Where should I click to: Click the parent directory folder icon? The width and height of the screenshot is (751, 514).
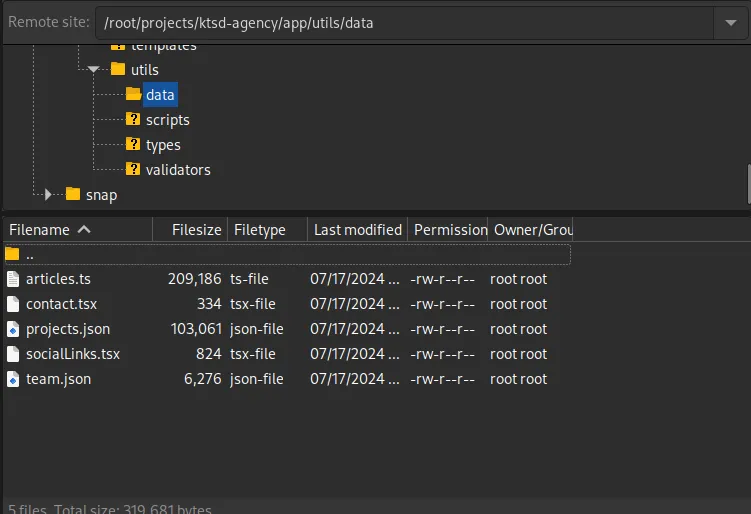(12, 254)
